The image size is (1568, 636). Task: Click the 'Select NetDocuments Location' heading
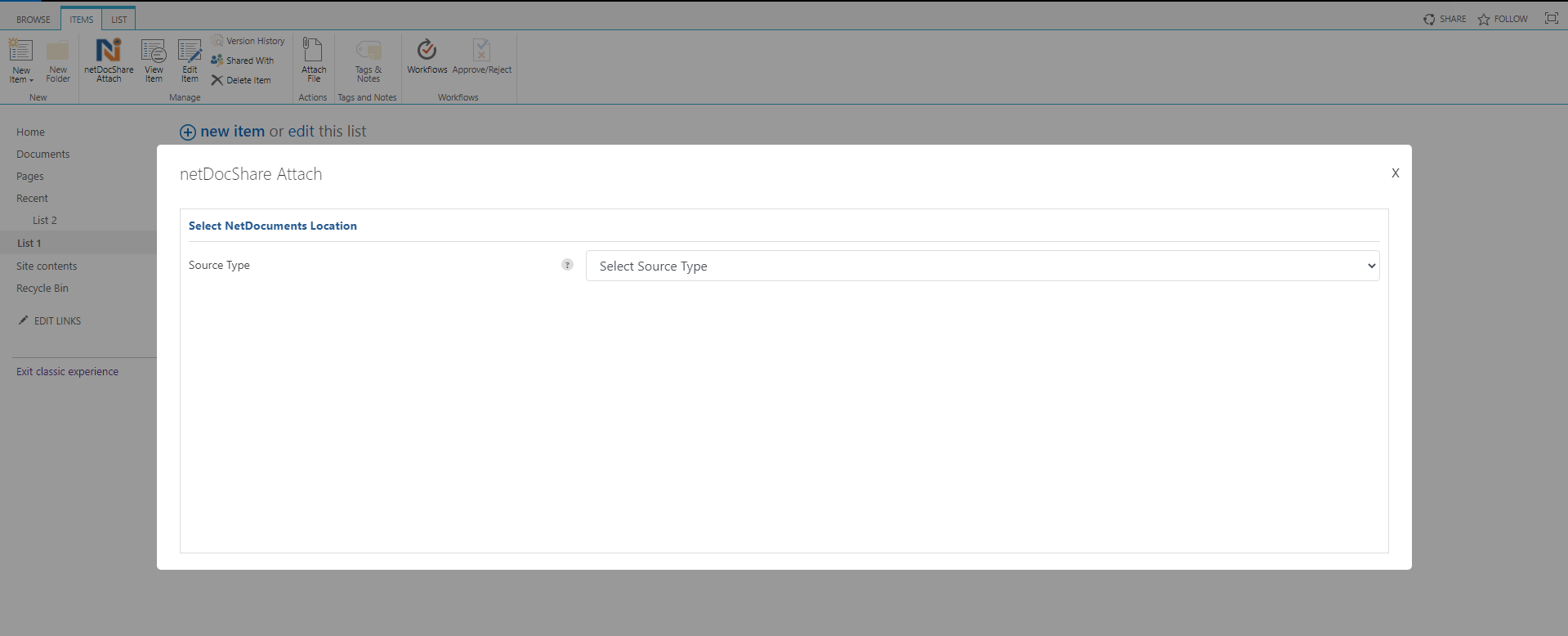[273, 226]
